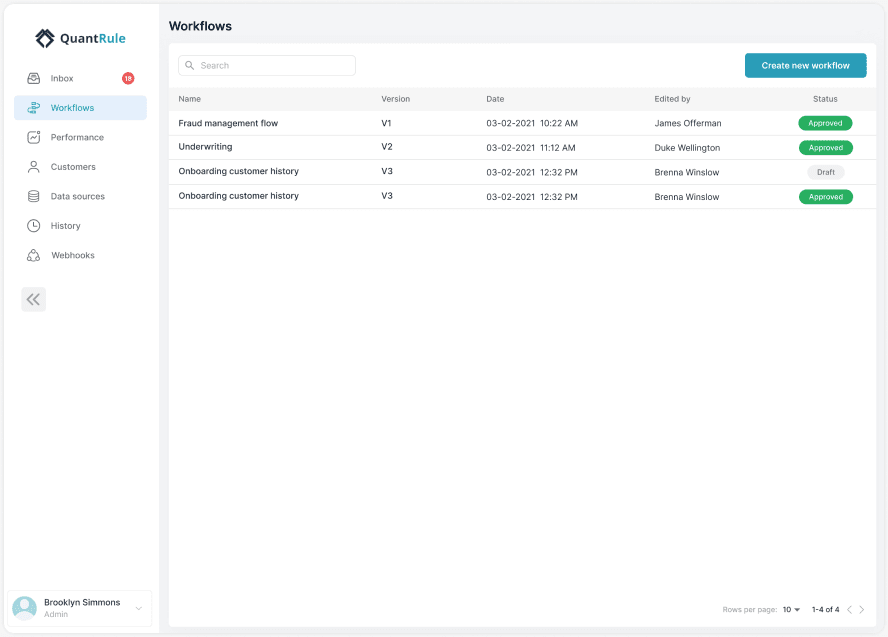The image size is (888, 637).
Task: Click the QuantRule brand name
Action: click(93, 39)
